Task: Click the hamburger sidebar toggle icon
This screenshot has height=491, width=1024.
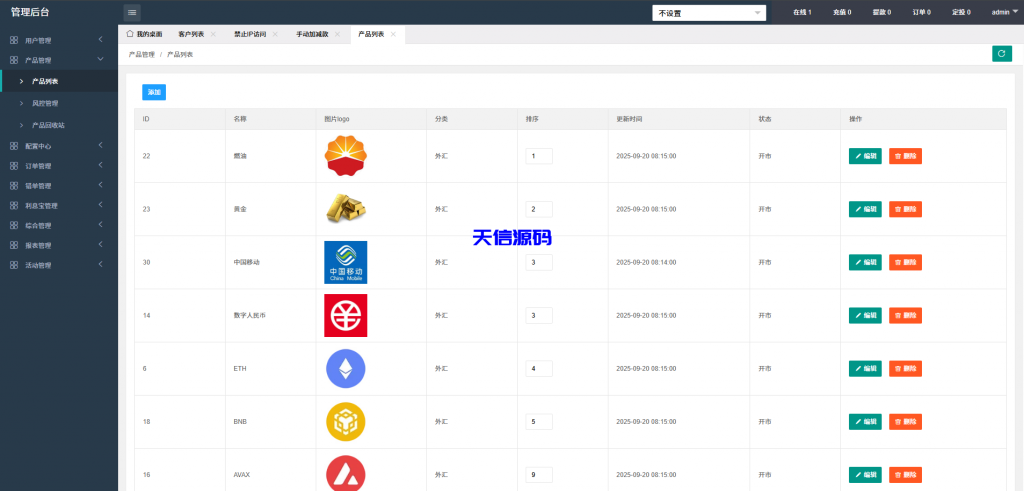Action: coord(132,12)
